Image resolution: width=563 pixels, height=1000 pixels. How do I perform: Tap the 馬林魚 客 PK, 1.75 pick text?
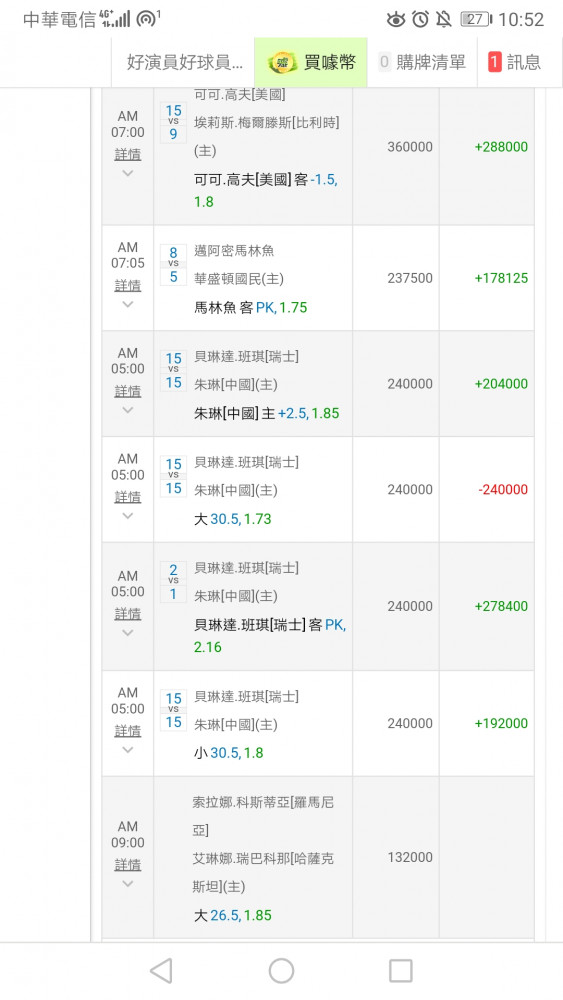pyautogui.click(x=251, y=307)
